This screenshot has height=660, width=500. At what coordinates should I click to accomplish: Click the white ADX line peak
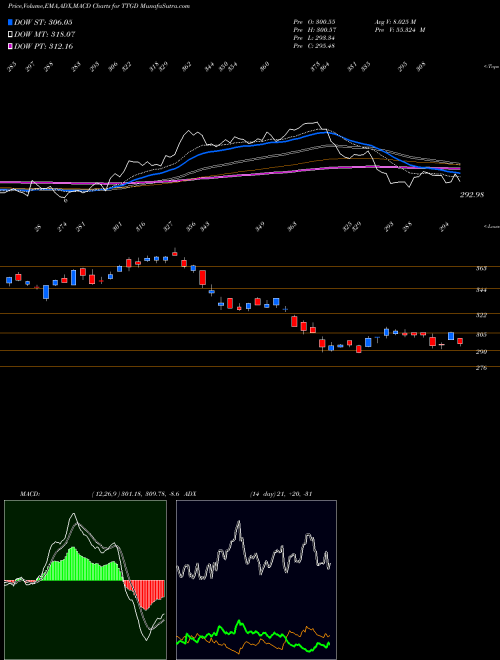coord(239,524)
